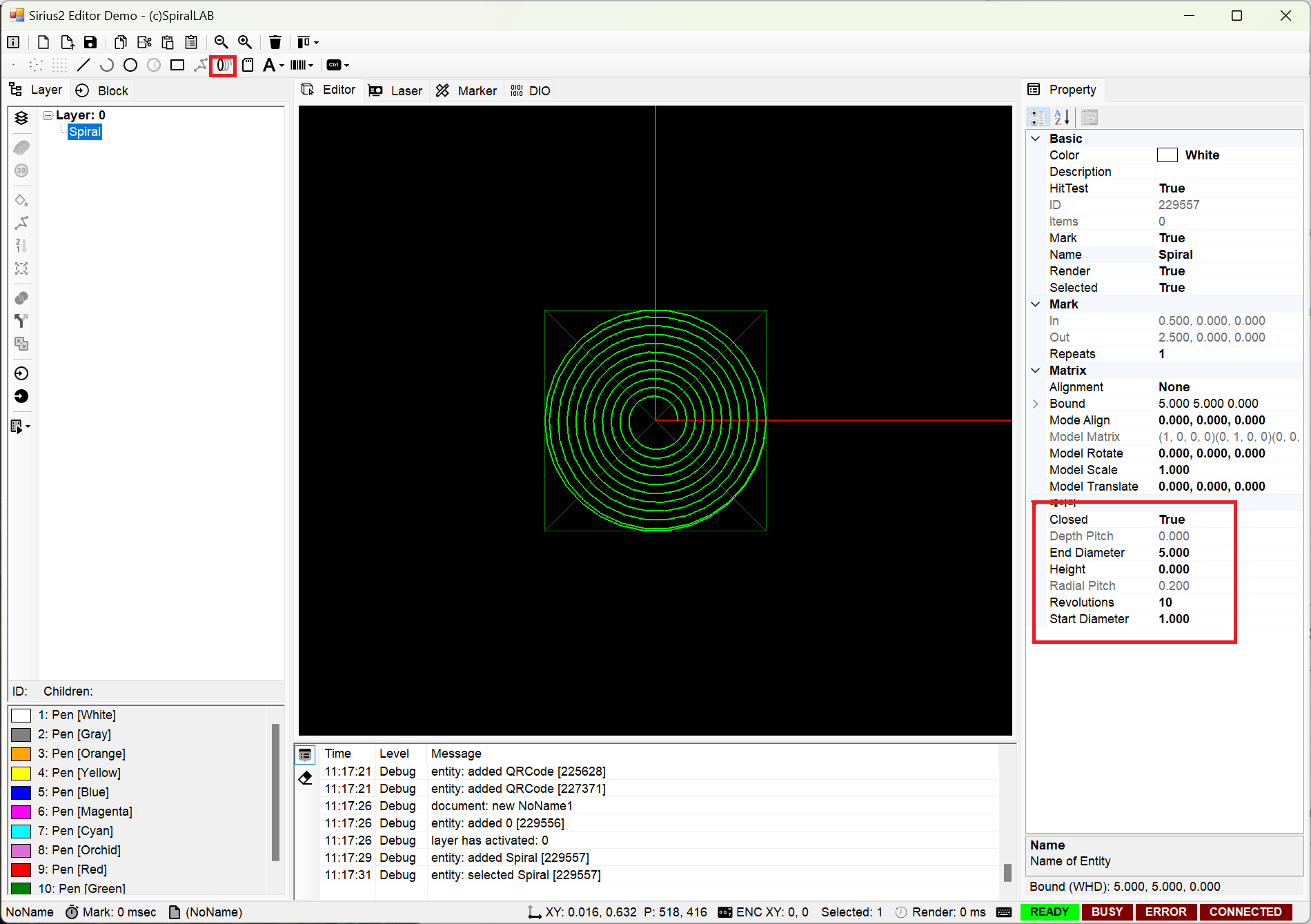
Task: Save the current document
Action: (90, 42)
